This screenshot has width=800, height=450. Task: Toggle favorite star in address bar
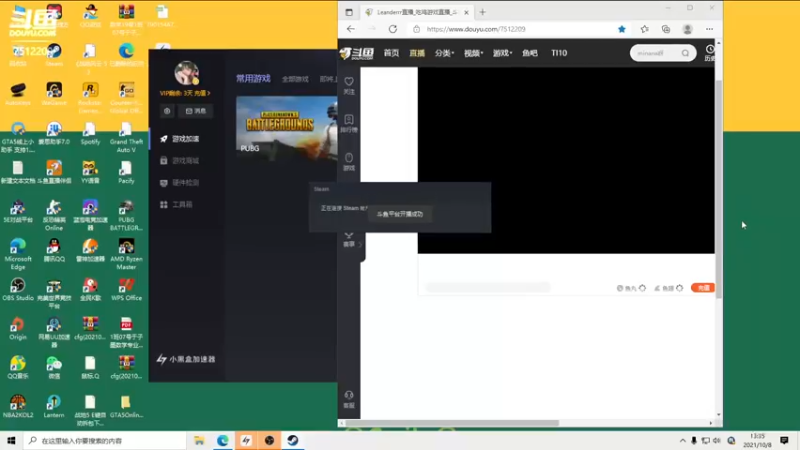pyautogui.click(x=621, y=29)
